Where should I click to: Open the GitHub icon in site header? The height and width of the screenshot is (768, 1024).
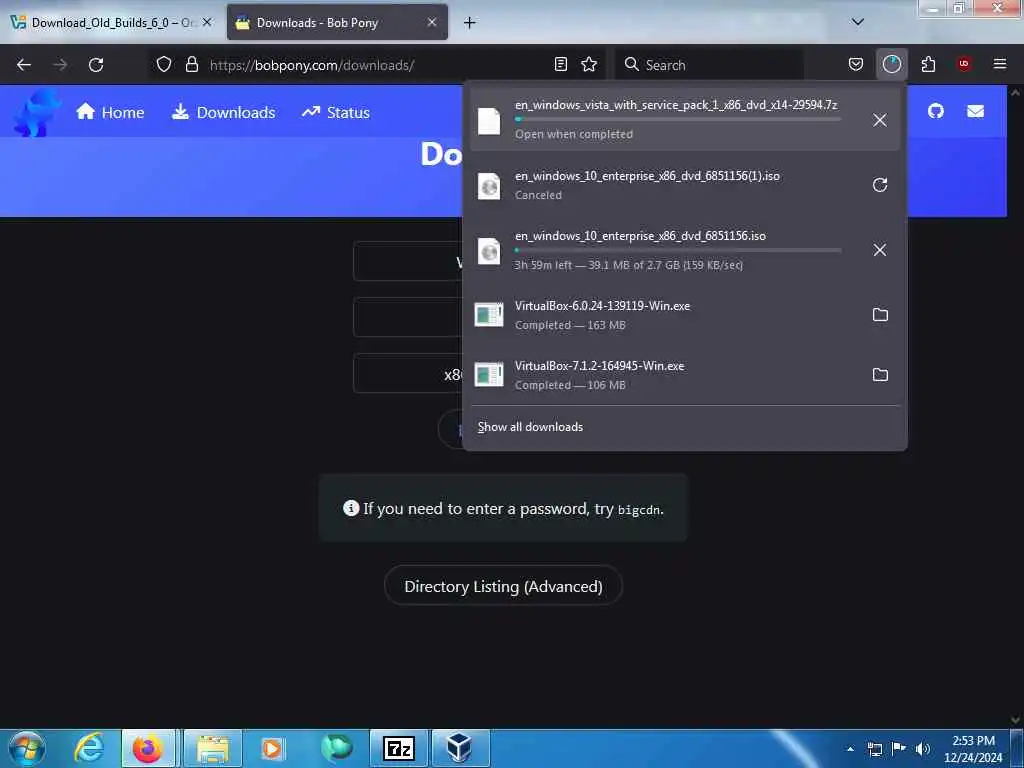(x=936, y=111)
